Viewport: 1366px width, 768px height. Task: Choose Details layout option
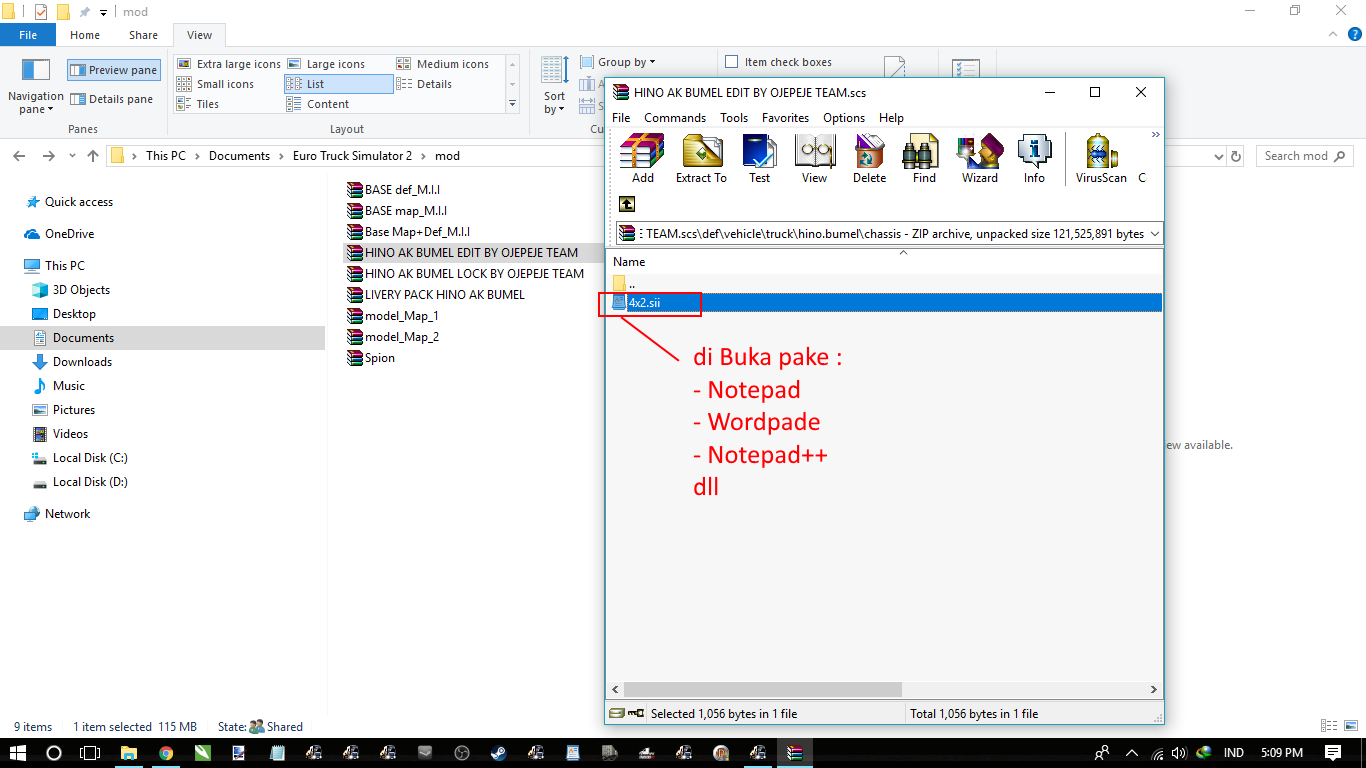coord(425,84)
